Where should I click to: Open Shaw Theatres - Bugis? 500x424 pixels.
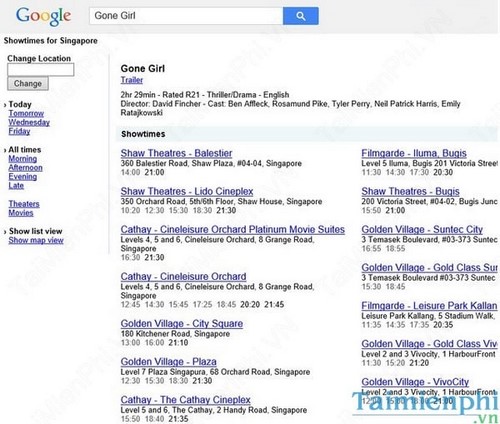[410, 191]
